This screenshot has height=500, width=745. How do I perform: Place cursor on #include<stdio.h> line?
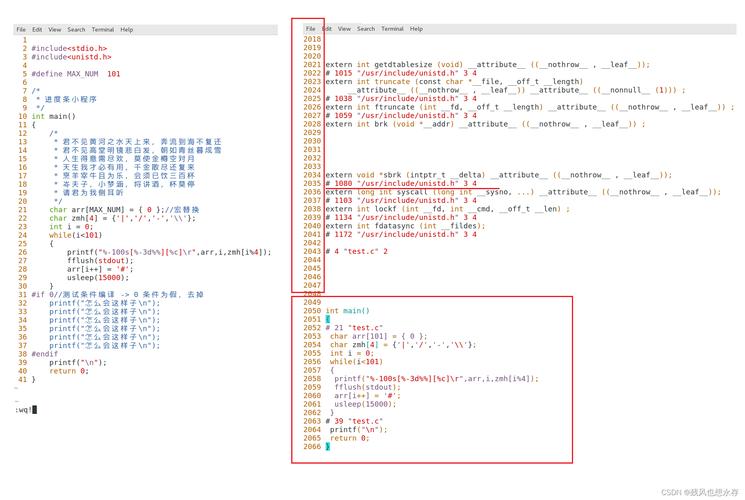click(69, 48)
